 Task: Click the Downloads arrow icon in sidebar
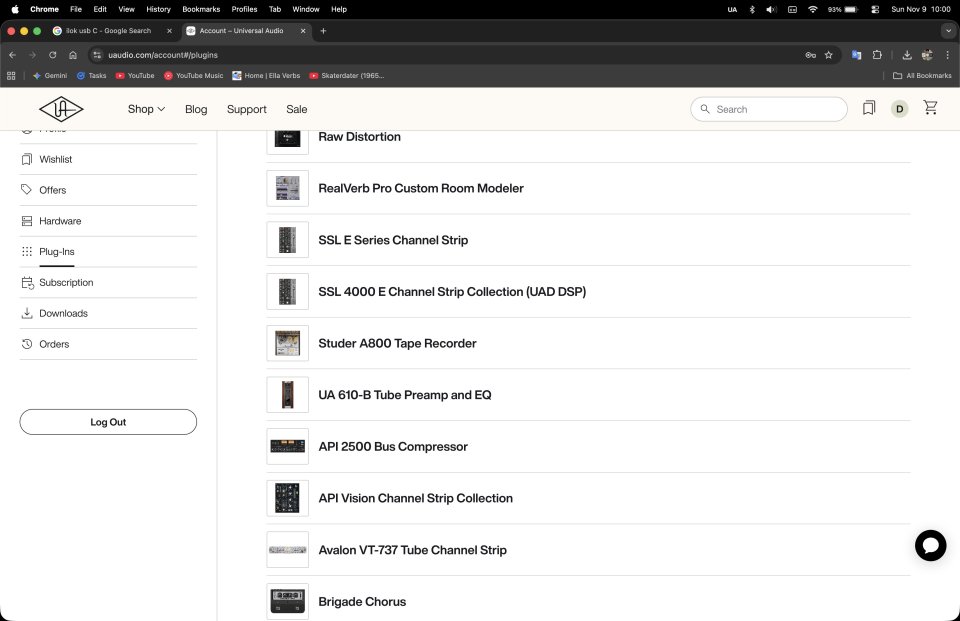coord(27,313)
